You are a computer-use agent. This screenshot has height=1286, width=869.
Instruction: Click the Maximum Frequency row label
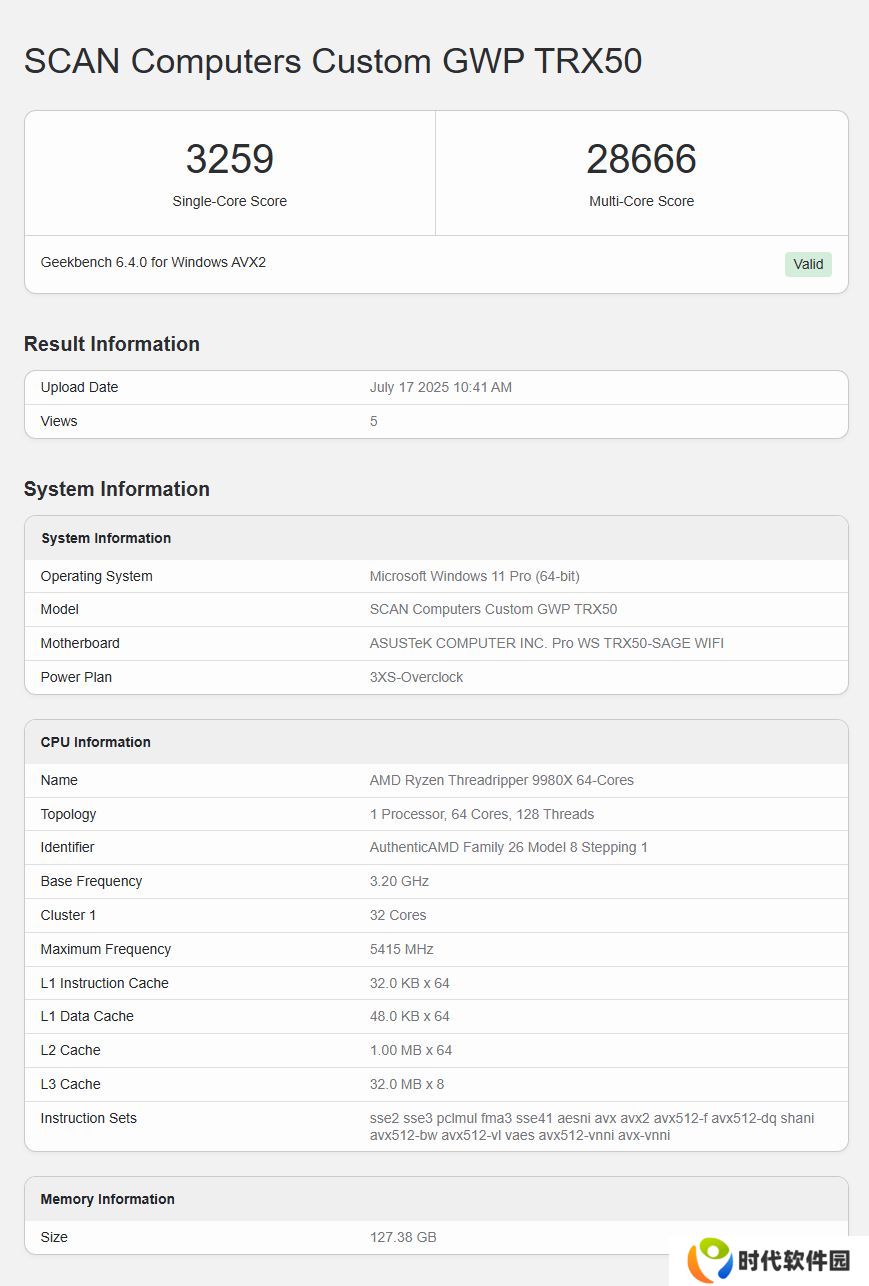pos(106,949)
